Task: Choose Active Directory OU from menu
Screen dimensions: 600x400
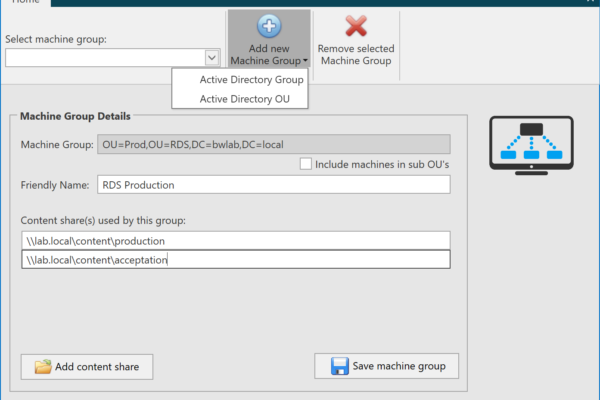Action: point(245,99)
